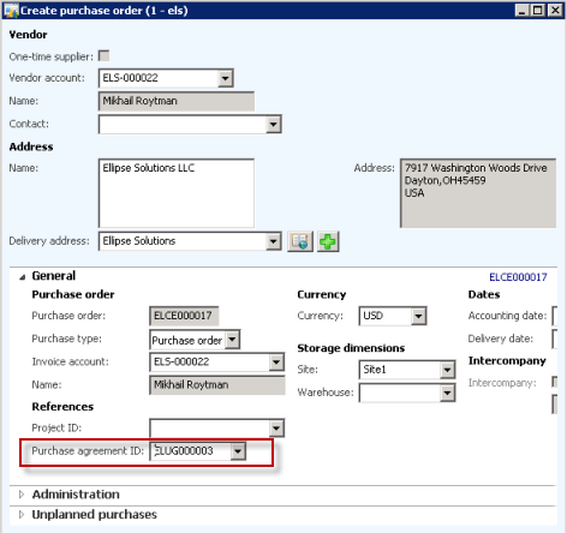
Task: Collapse the General section
Action: (x=22, y=277)
